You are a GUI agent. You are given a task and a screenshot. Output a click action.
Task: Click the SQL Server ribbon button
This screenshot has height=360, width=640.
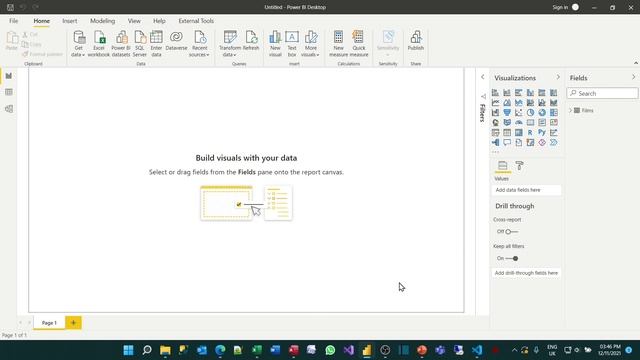[140, 44]
